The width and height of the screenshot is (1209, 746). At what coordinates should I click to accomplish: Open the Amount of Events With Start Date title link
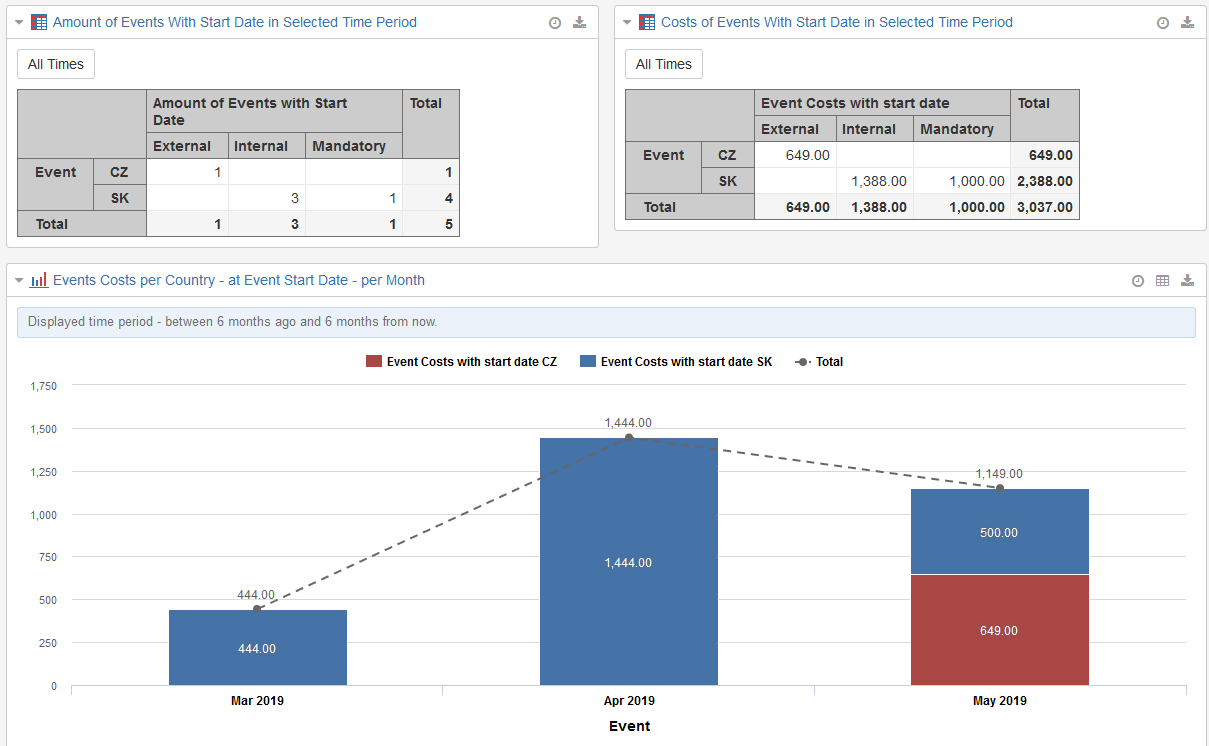coord(234,22)
